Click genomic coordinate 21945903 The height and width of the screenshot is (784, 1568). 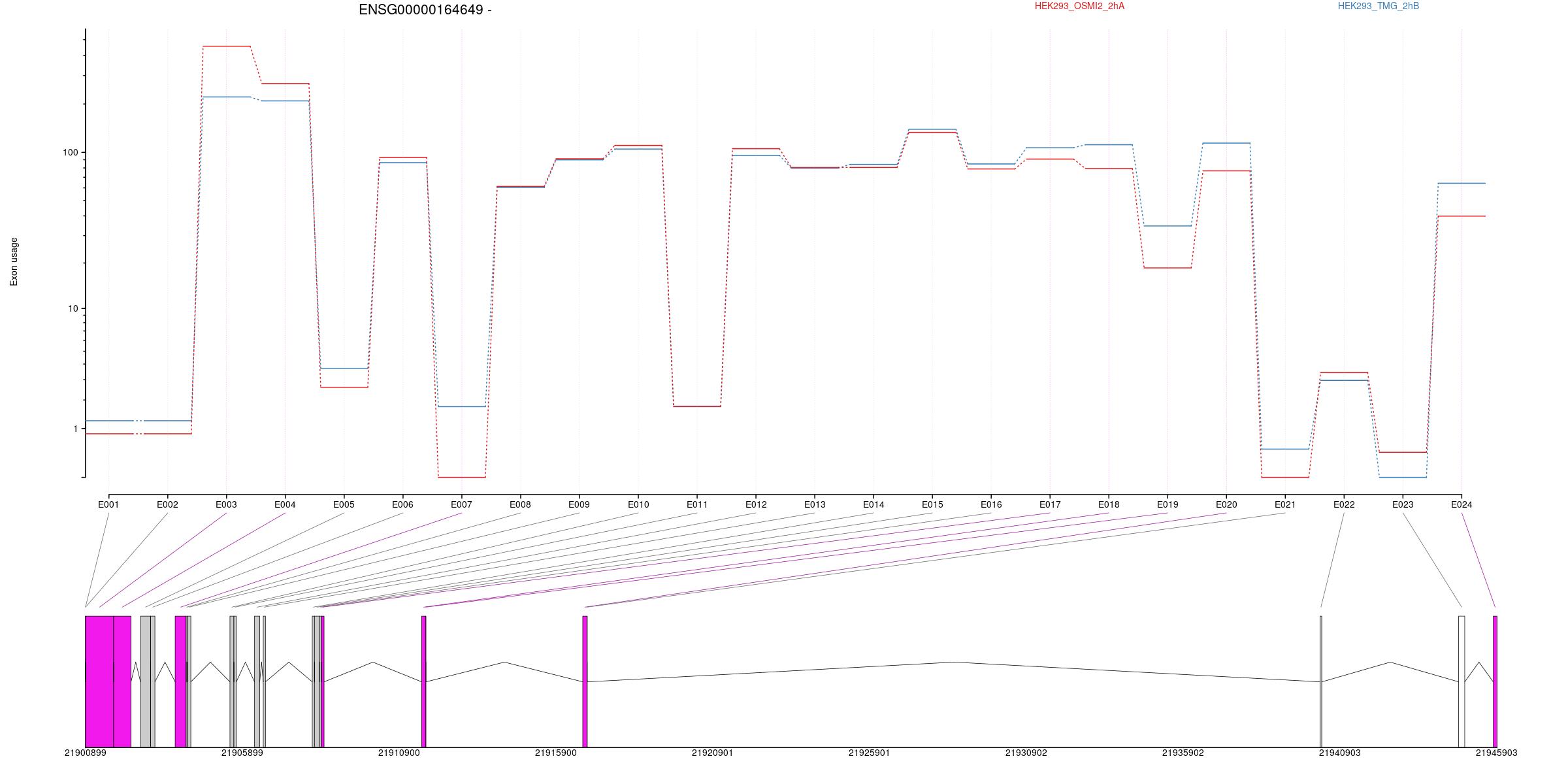(x=1496, y=753)
